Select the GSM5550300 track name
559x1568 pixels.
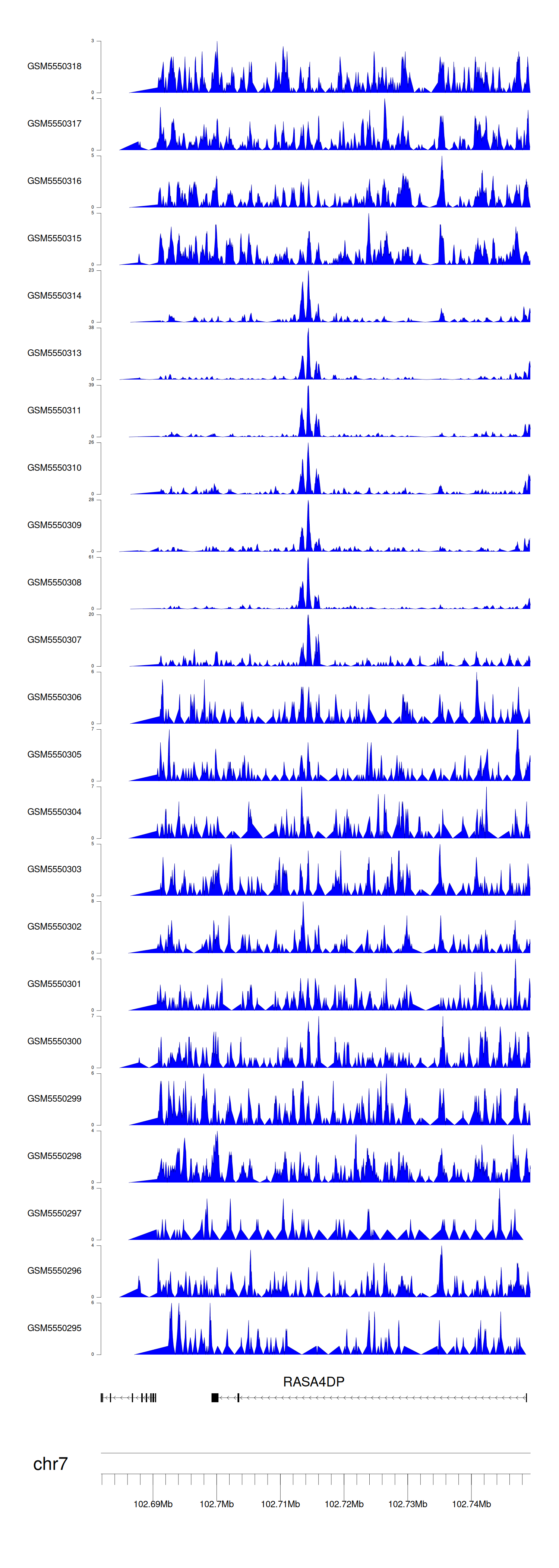coord(54,1041)
